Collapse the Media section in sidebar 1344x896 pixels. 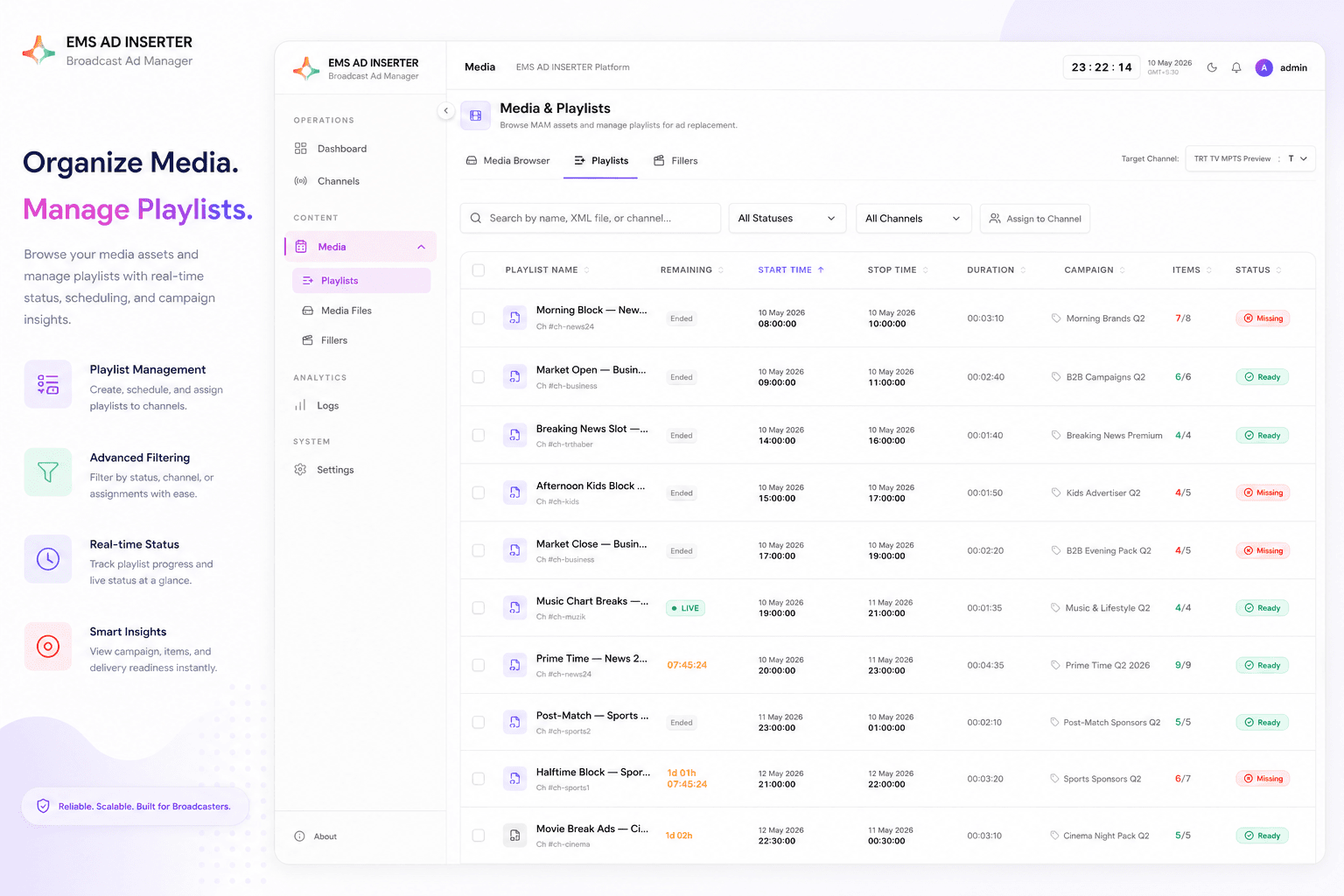click(x=421, y=247)
